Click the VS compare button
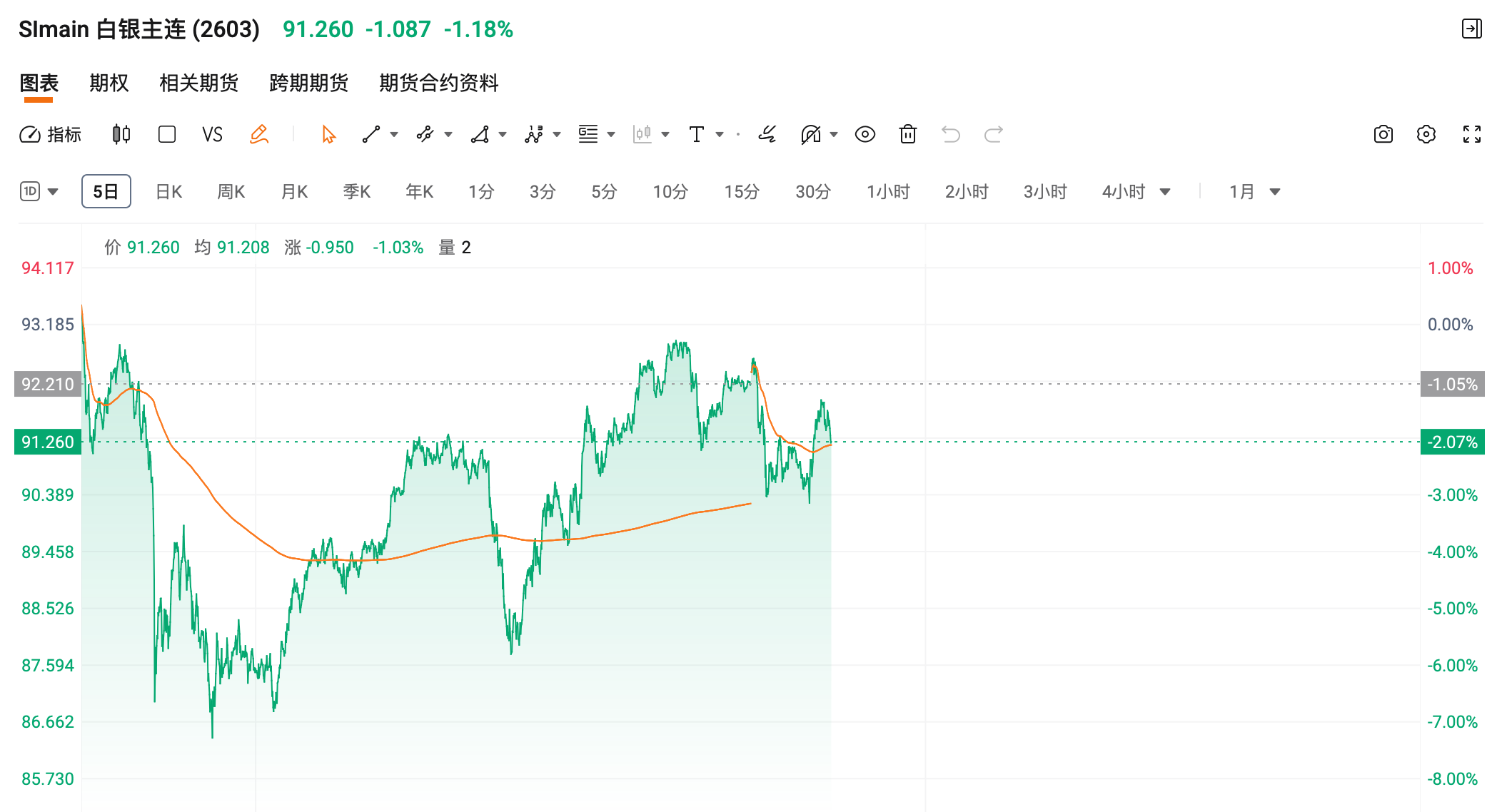Image resolution: width=1502 pixels, height=812 pixels. click(x=212, y=134)
